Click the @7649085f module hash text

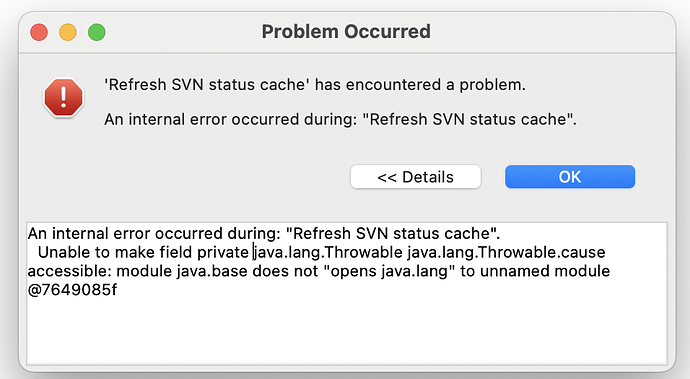[73, 290]
